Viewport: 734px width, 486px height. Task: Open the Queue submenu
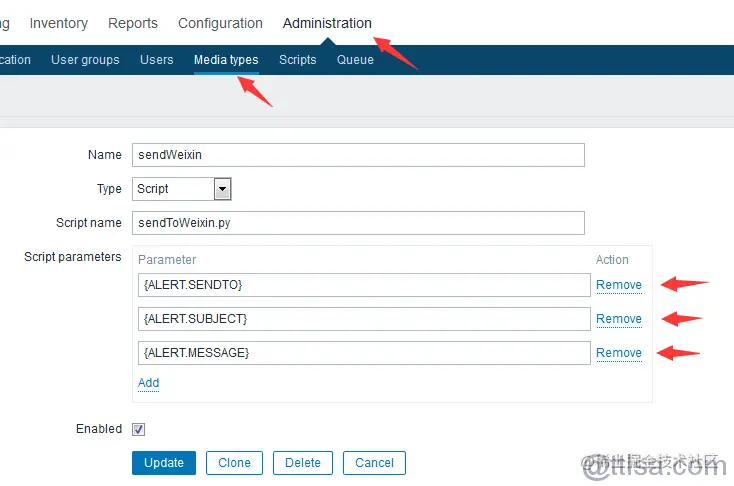coord(355,60)
